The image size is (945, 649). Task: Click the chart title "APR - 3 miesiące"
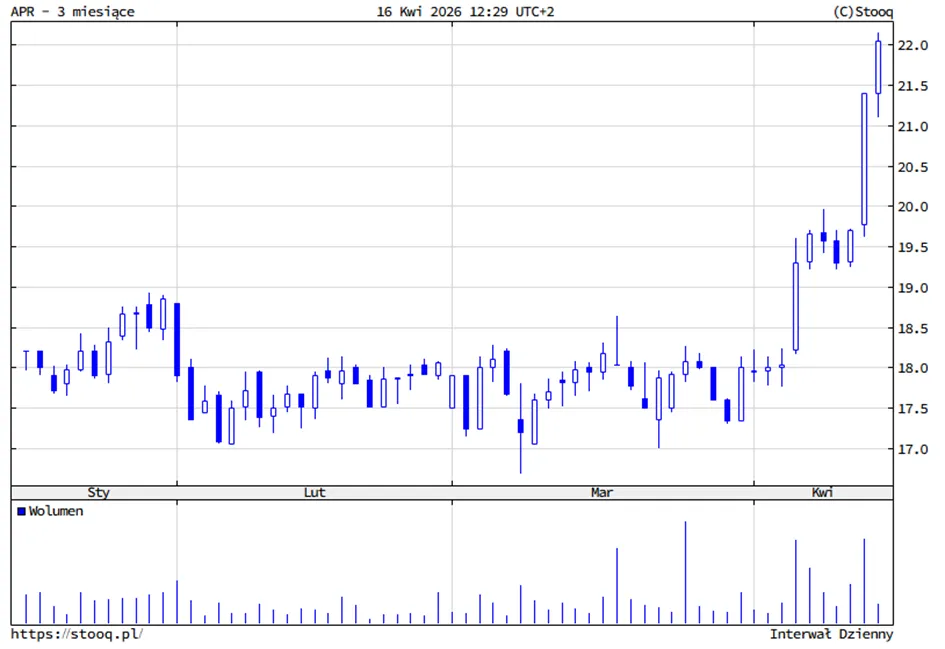[x=72, y=11]
